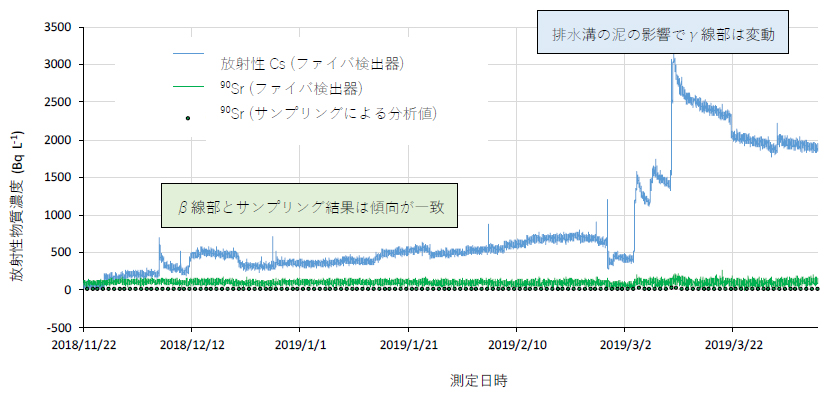Click the 2019/1/1 date axis label
This screenshot has width=835, height=400.
(300, 345)
